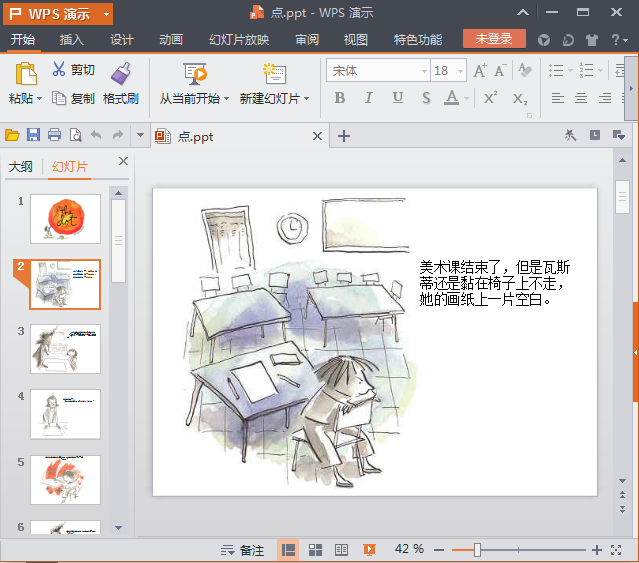Copy selection with Copy icon
The width and height of the screenshot is (639, 563).
pos(59,98)
